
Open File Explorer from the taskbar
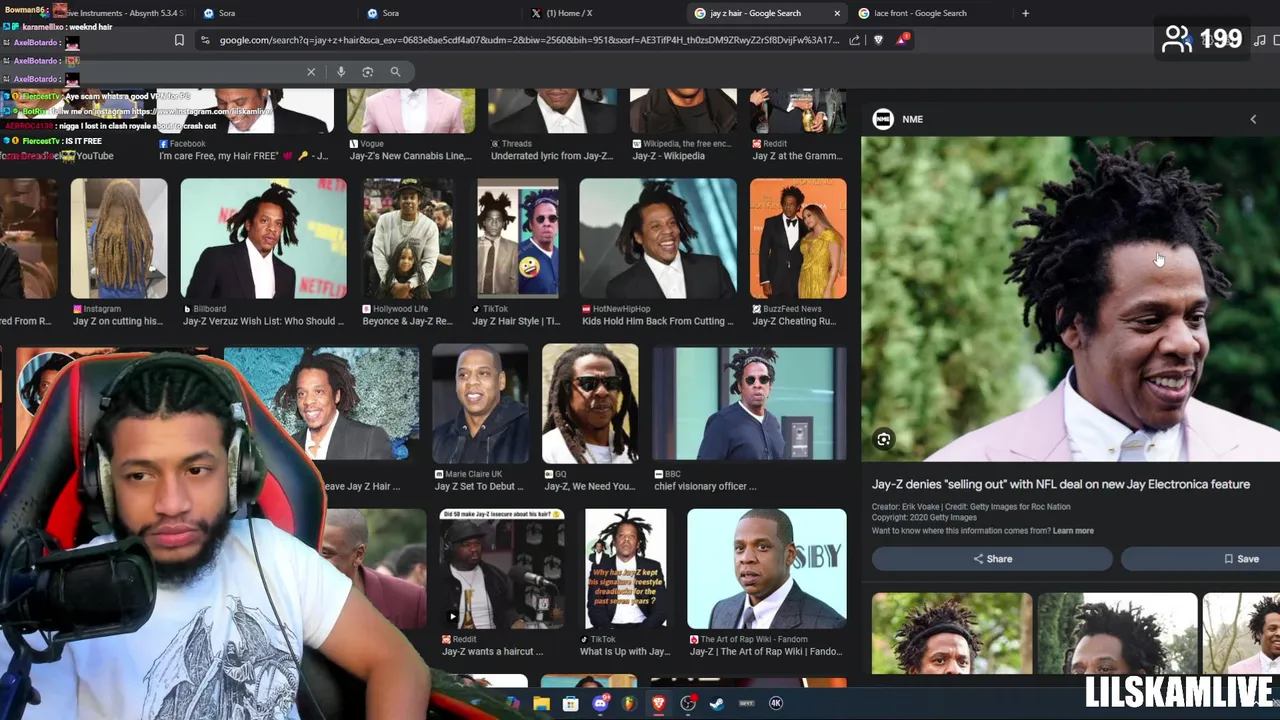coord(541,703)
